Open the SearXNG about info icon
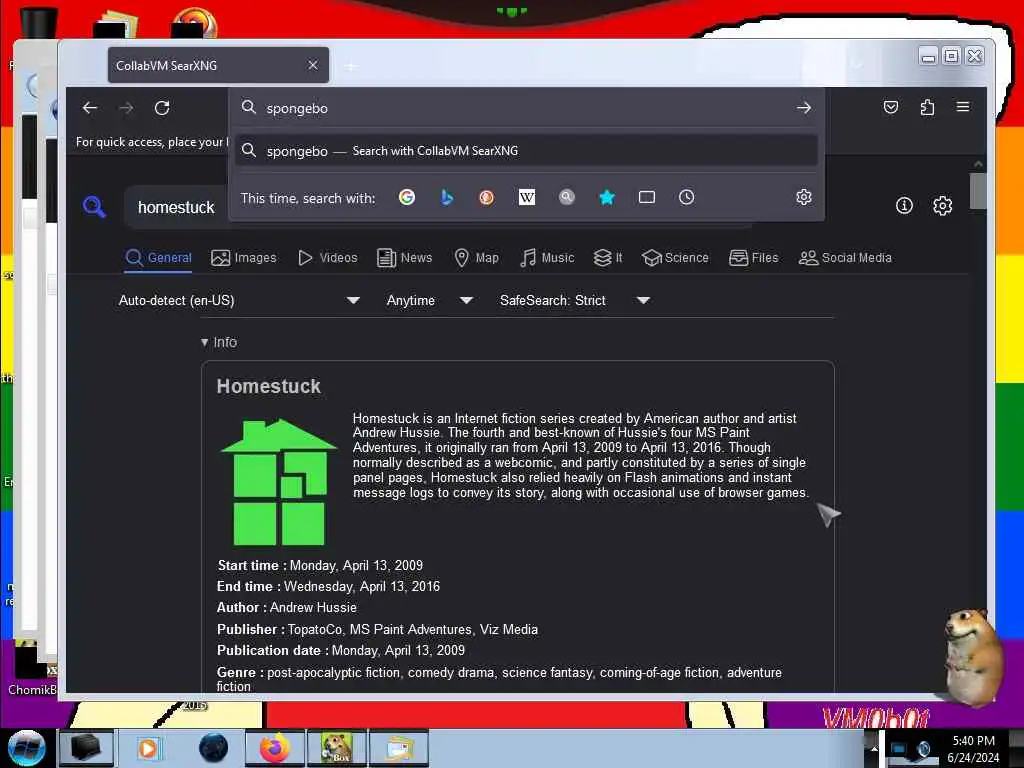 (x=904, y=206)
